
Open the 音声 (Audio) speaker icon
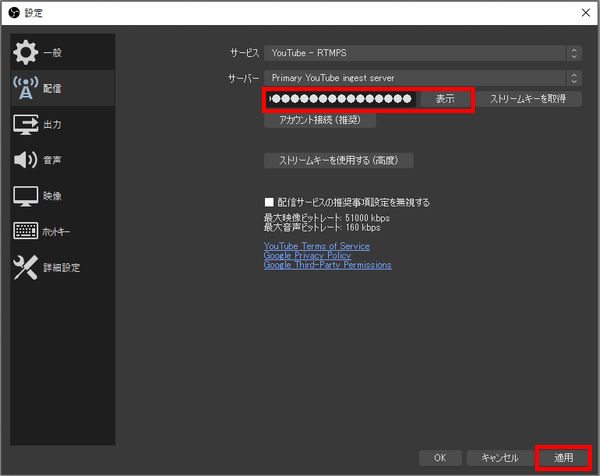[25, 160]
